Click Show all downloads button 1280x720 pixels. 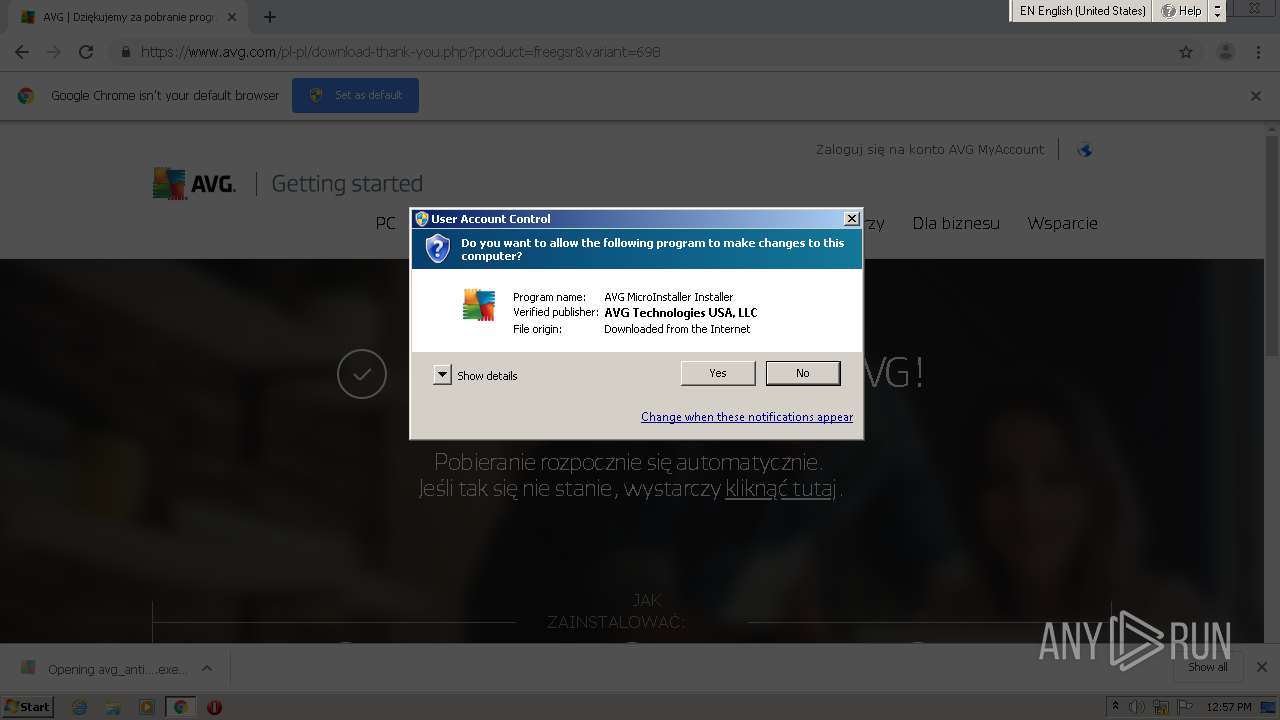[x=1207, y=667]
